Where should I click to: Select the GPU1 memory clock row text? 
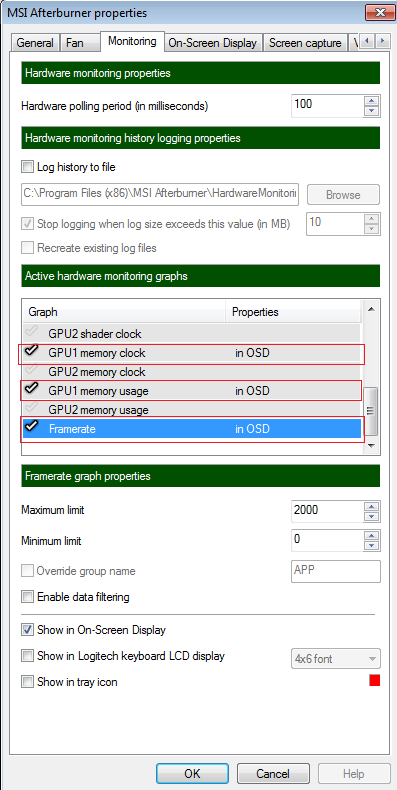pos(97,353)
